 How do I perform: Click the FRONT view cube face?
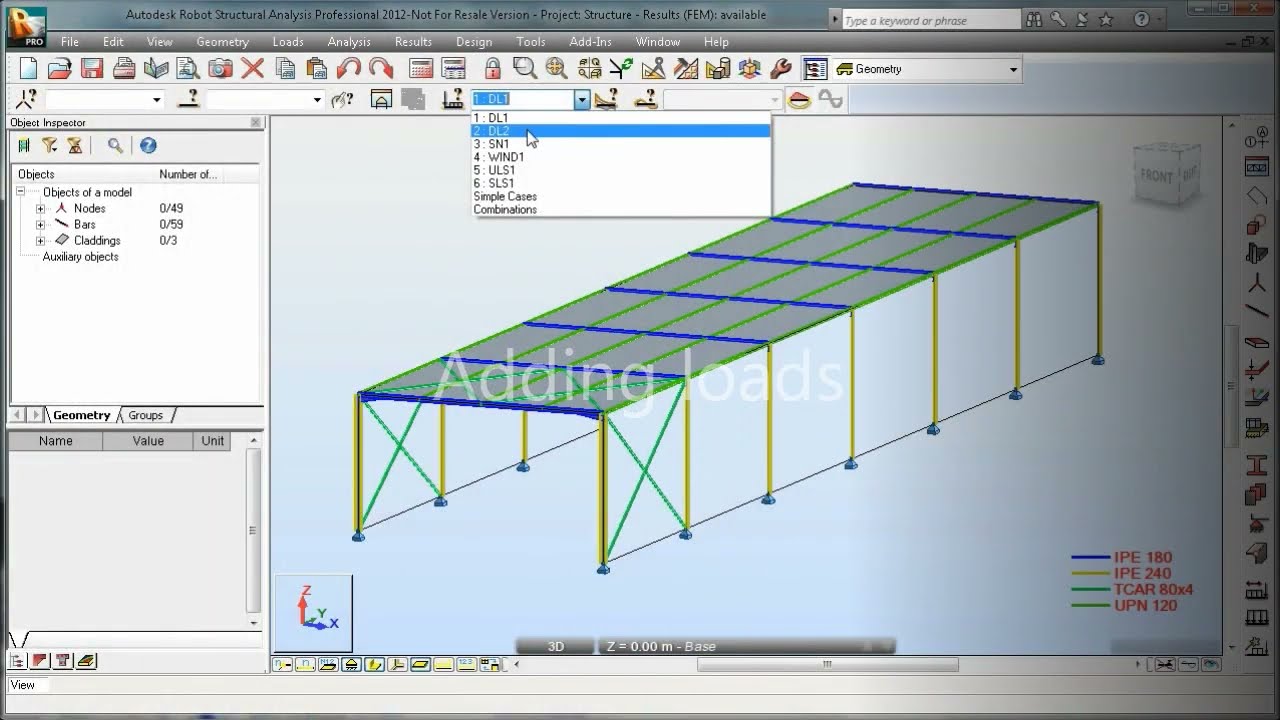click(x=1156, y=176)
